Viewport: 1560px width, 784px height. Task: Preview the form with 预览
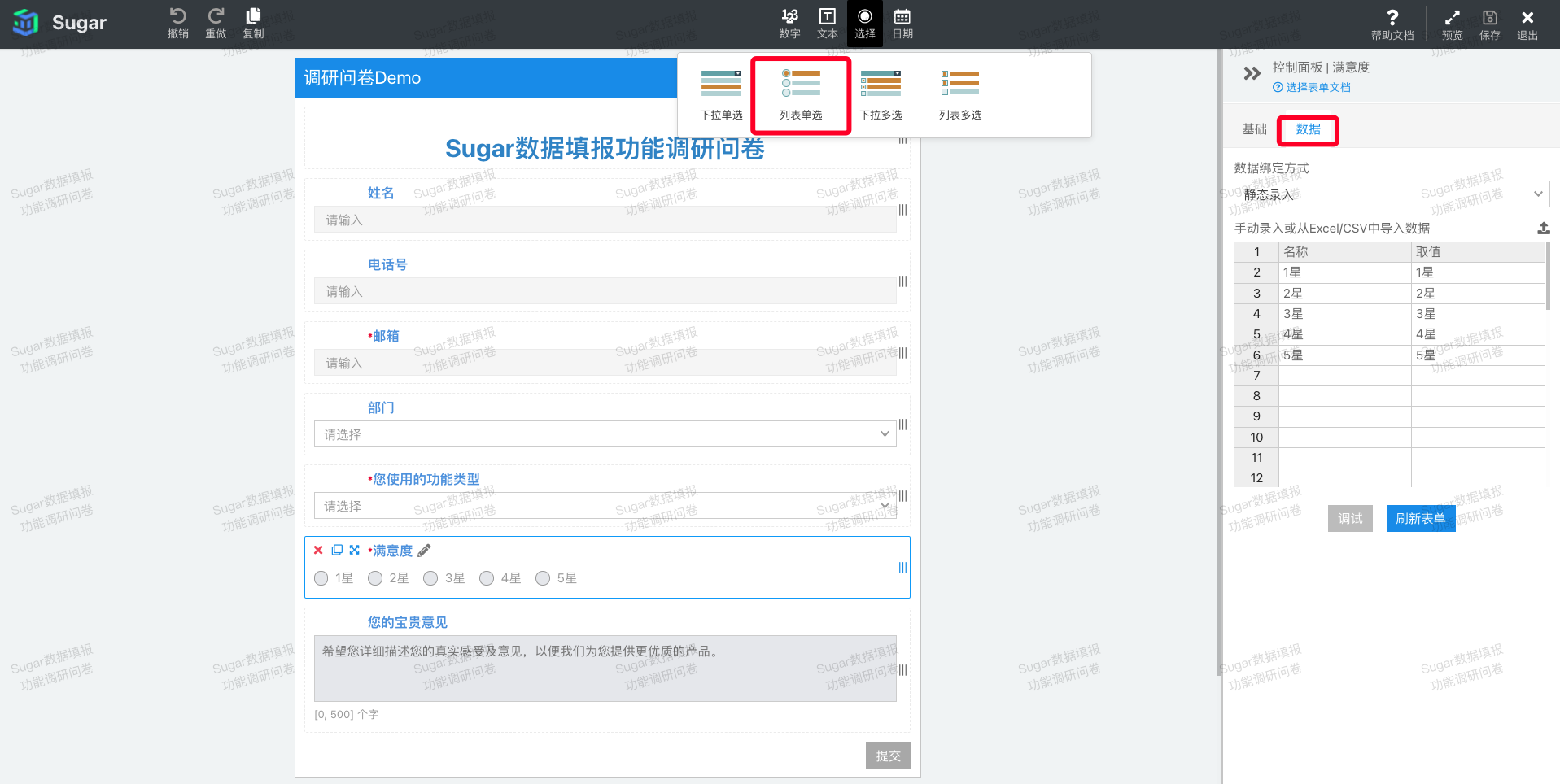pos(1453,24)
